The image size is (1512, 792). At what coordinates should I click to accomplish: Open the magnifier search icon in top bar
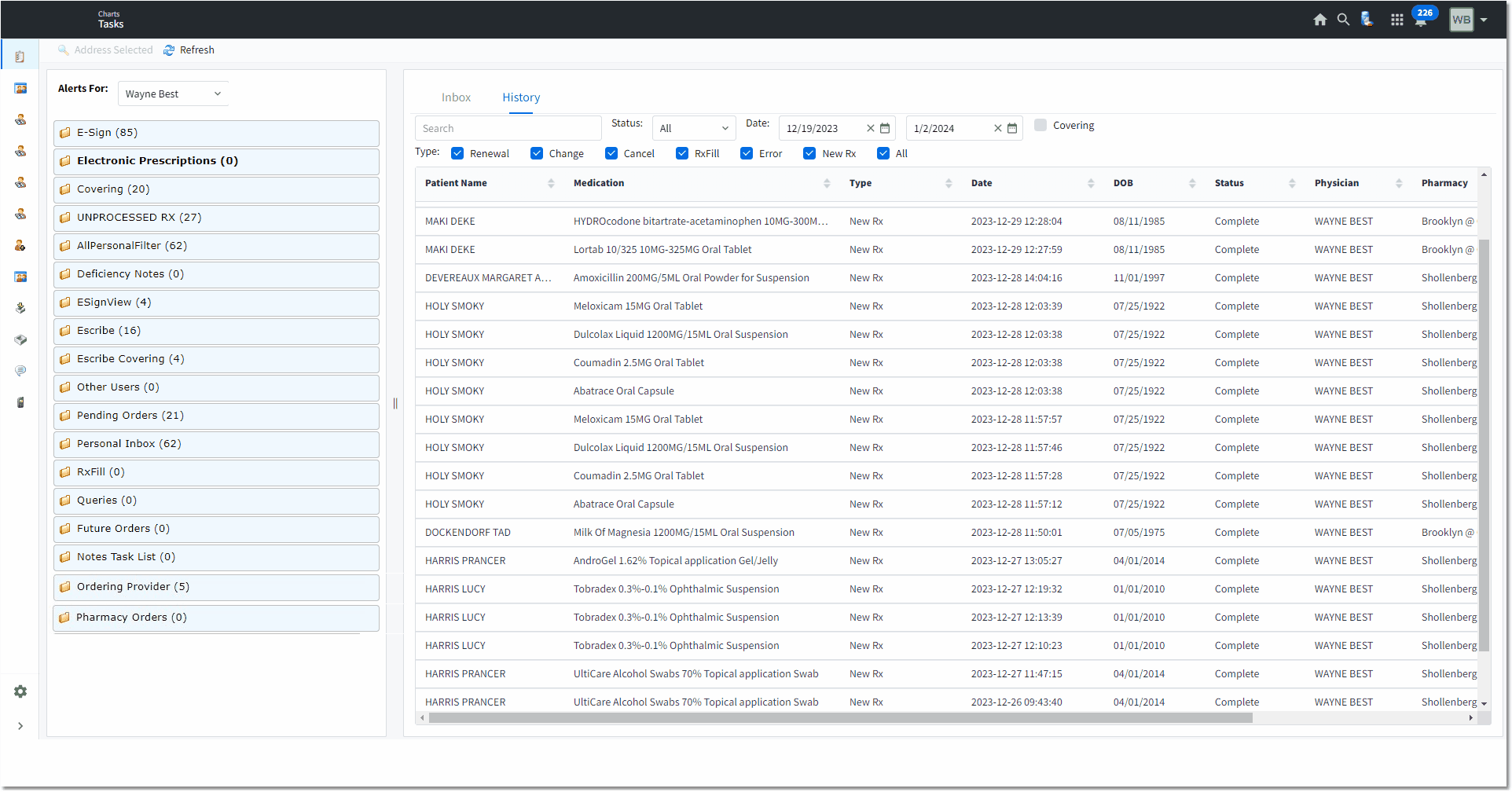pyautogui.click(x=1343, y=20)
